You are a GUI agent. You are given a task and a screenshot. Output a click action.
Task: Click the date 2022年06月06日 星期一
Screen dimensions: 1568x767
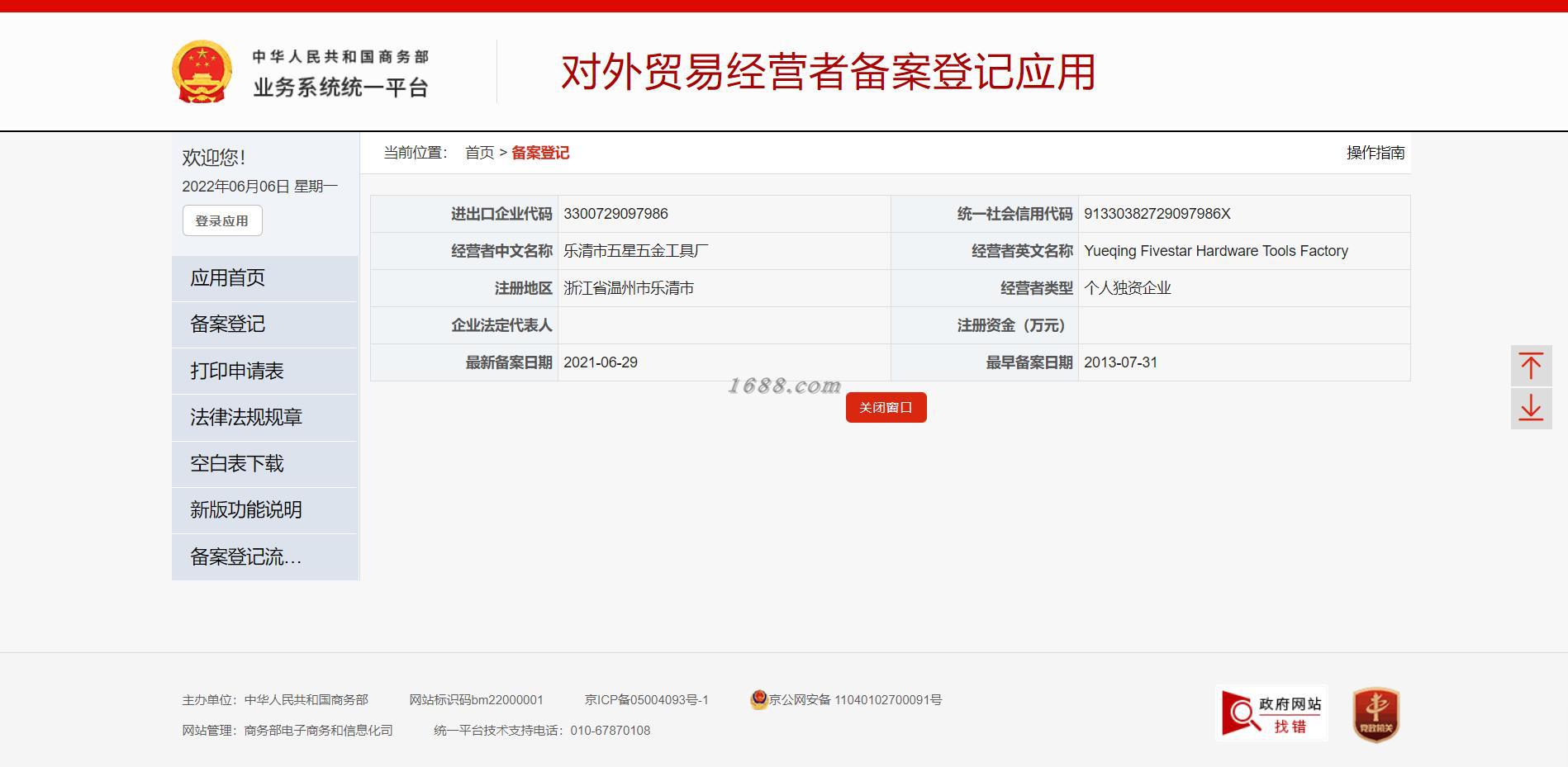260,187
